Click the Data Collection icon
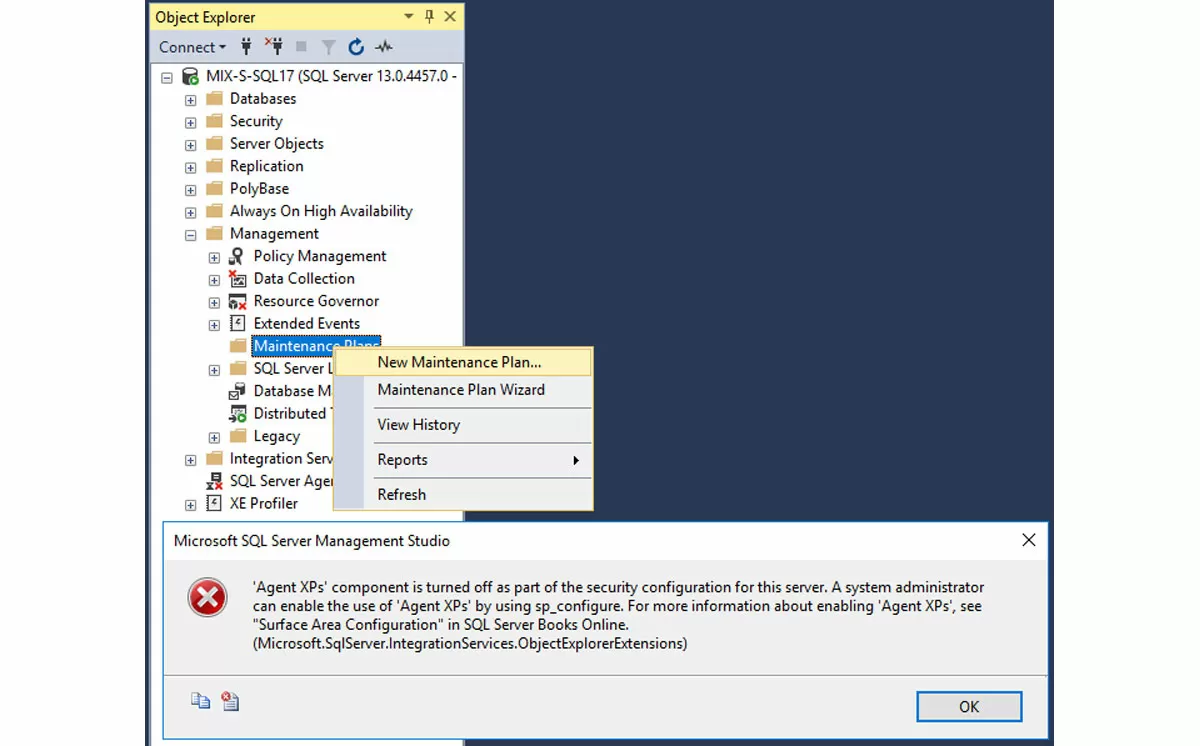Screen dimensions: 1200x746 (x=237, y=278)
